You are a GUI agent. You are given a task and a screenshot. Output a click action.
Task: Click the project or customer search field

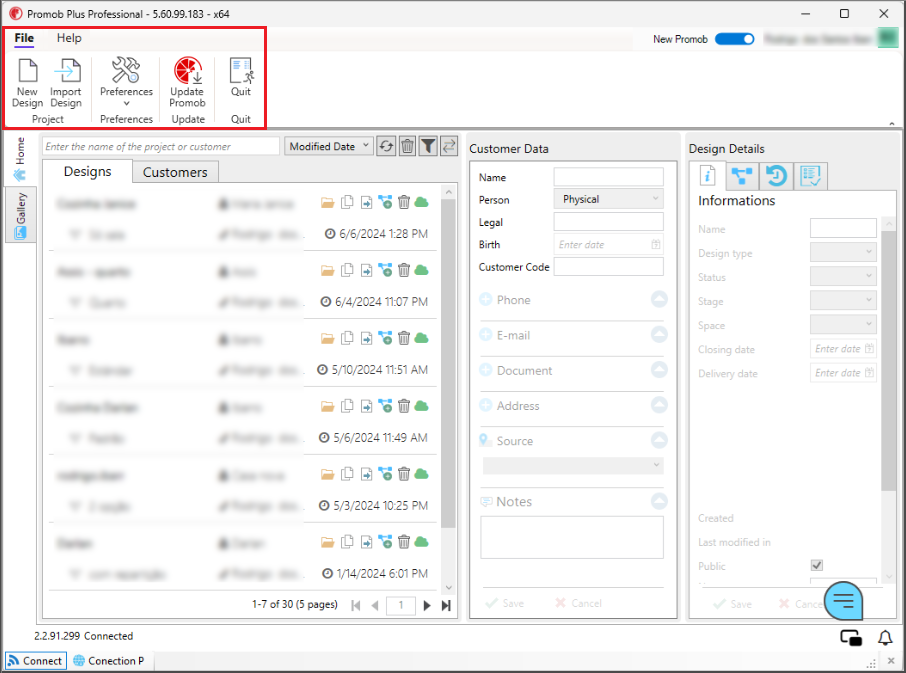161,147
